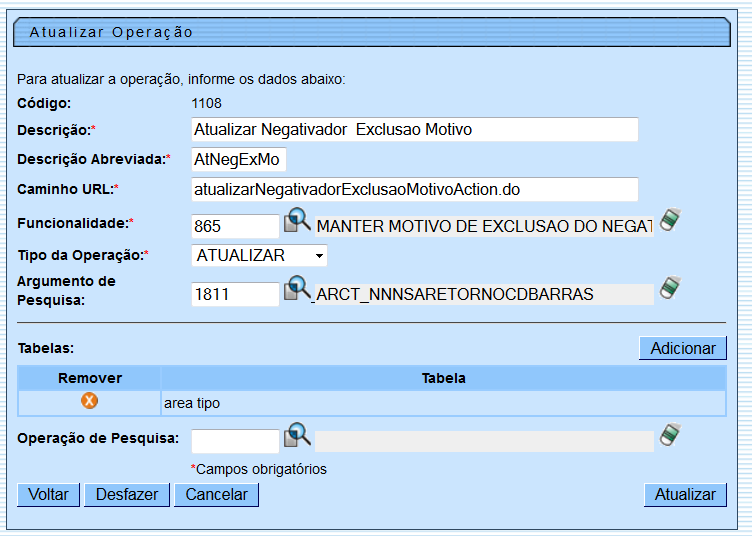This screenshot has width=752, height=536.
Task: Focus the Descrição text field
Action: click(414, 130)
